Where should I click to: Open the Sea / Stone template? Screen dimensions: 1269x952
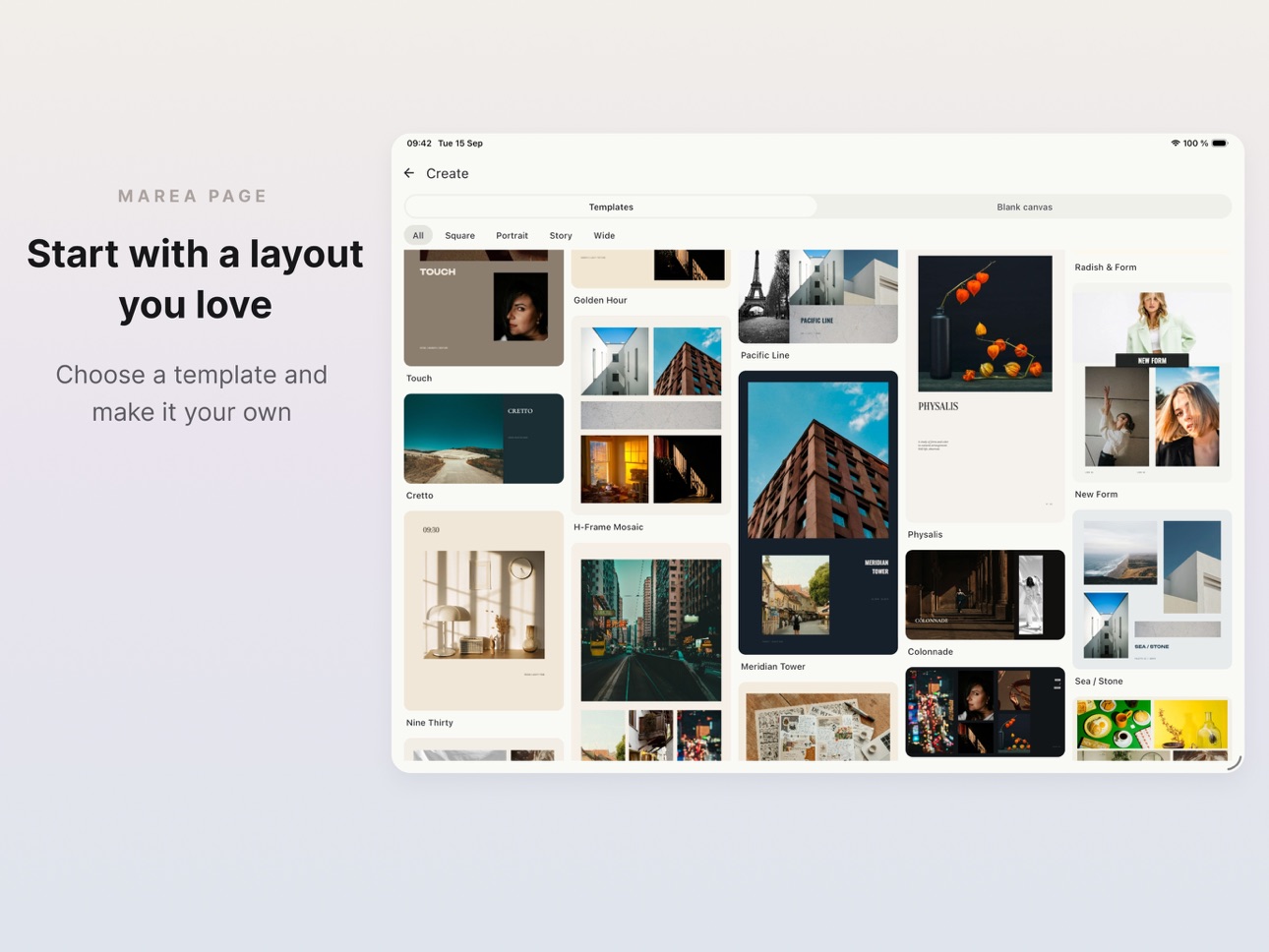[1152, 589]
